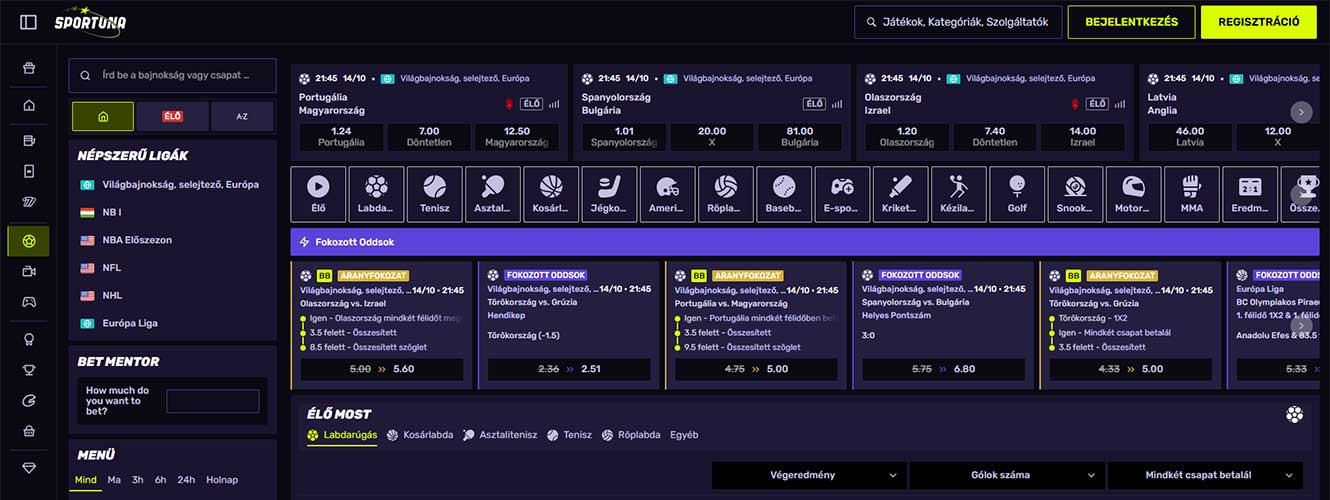Switch to the Kosárlabda live tab
Screen dimensions: 1330x500
pyautogui.click(x=420, y=435)
